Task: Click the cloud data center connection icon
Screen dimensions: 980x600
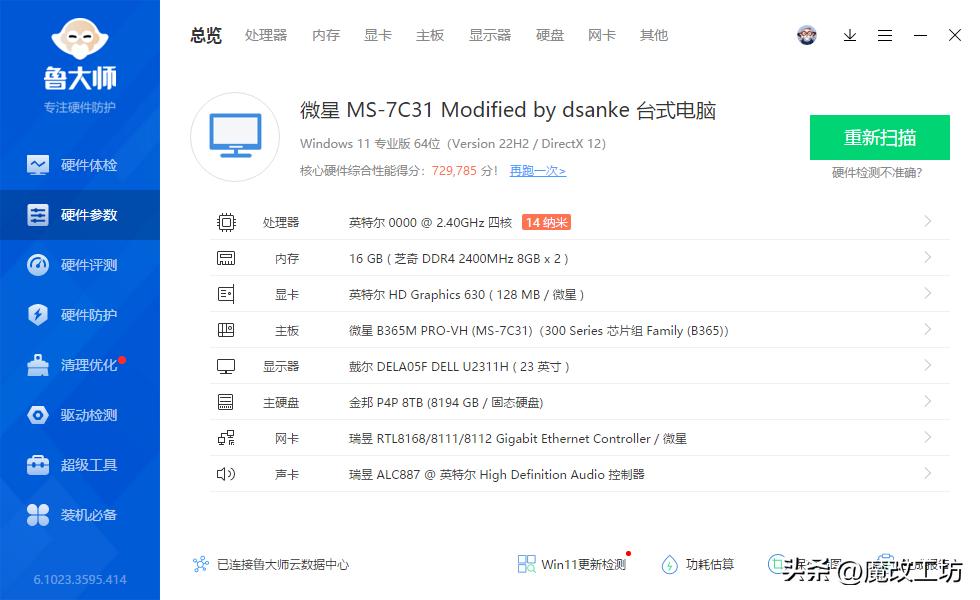Action: click(x=200, y=564)
